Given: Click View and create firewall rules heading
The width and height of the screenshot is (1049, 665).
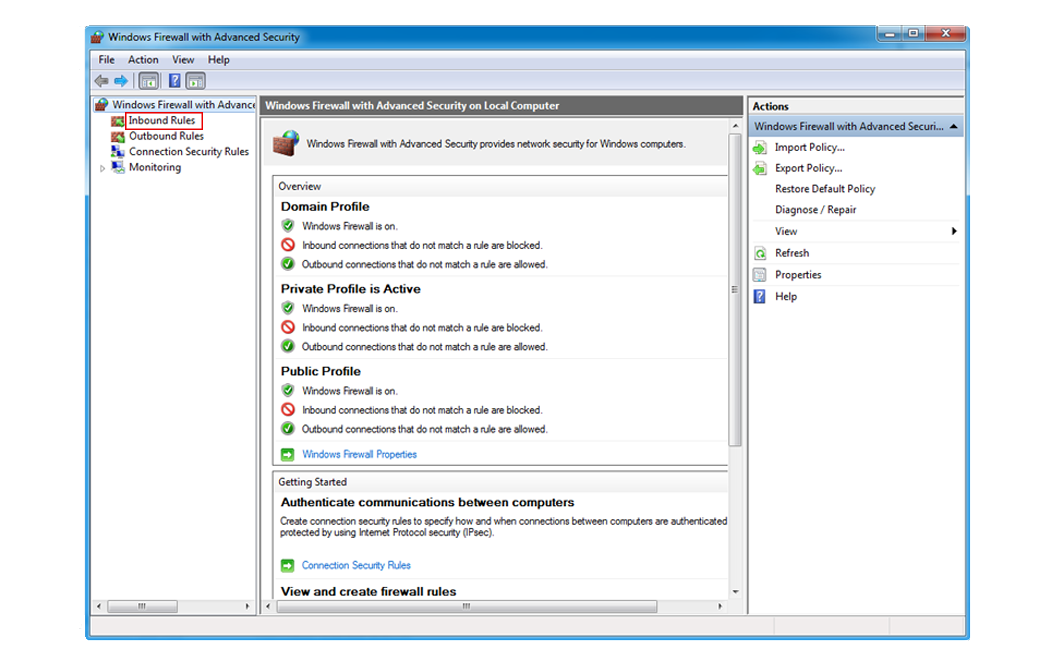Looking at the screenshot, I should click(x=369, y=591).
